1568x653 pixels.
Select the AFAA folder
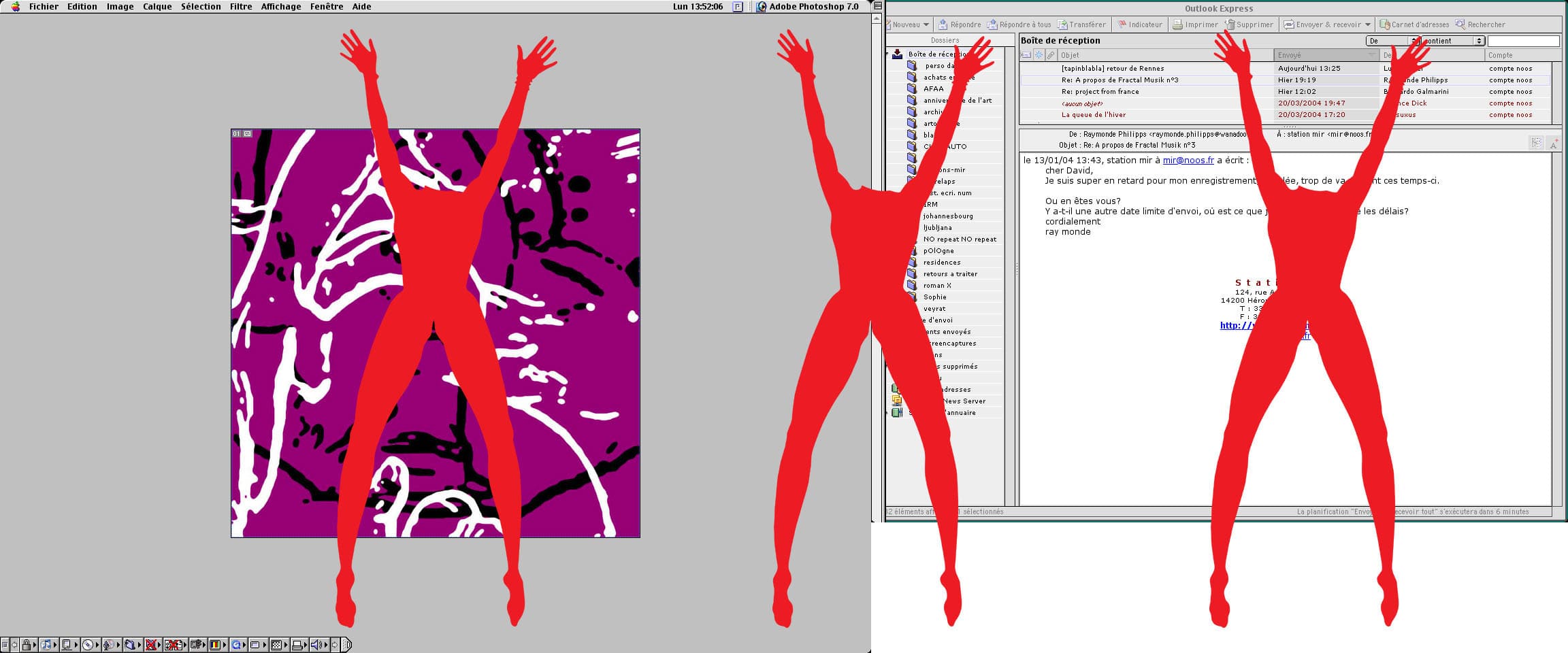pos(933,88)
